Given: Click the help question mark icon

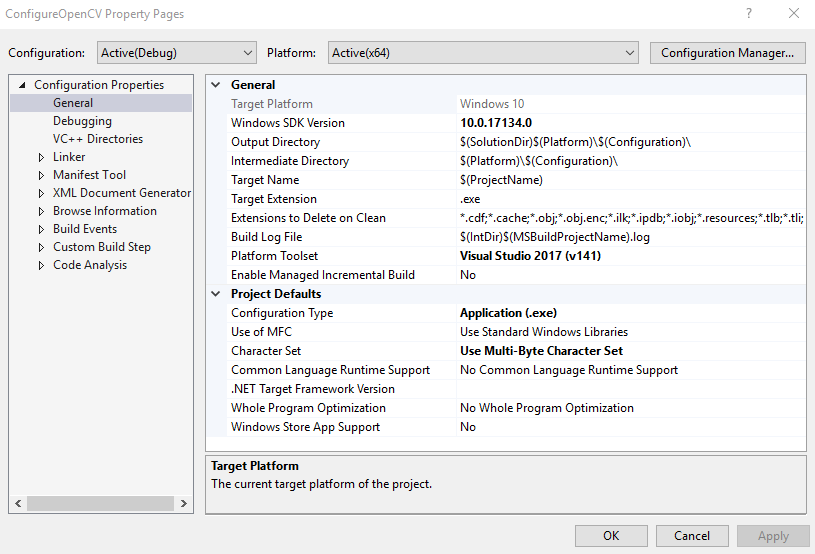Looking at the screenshot, I should point(748,14).
